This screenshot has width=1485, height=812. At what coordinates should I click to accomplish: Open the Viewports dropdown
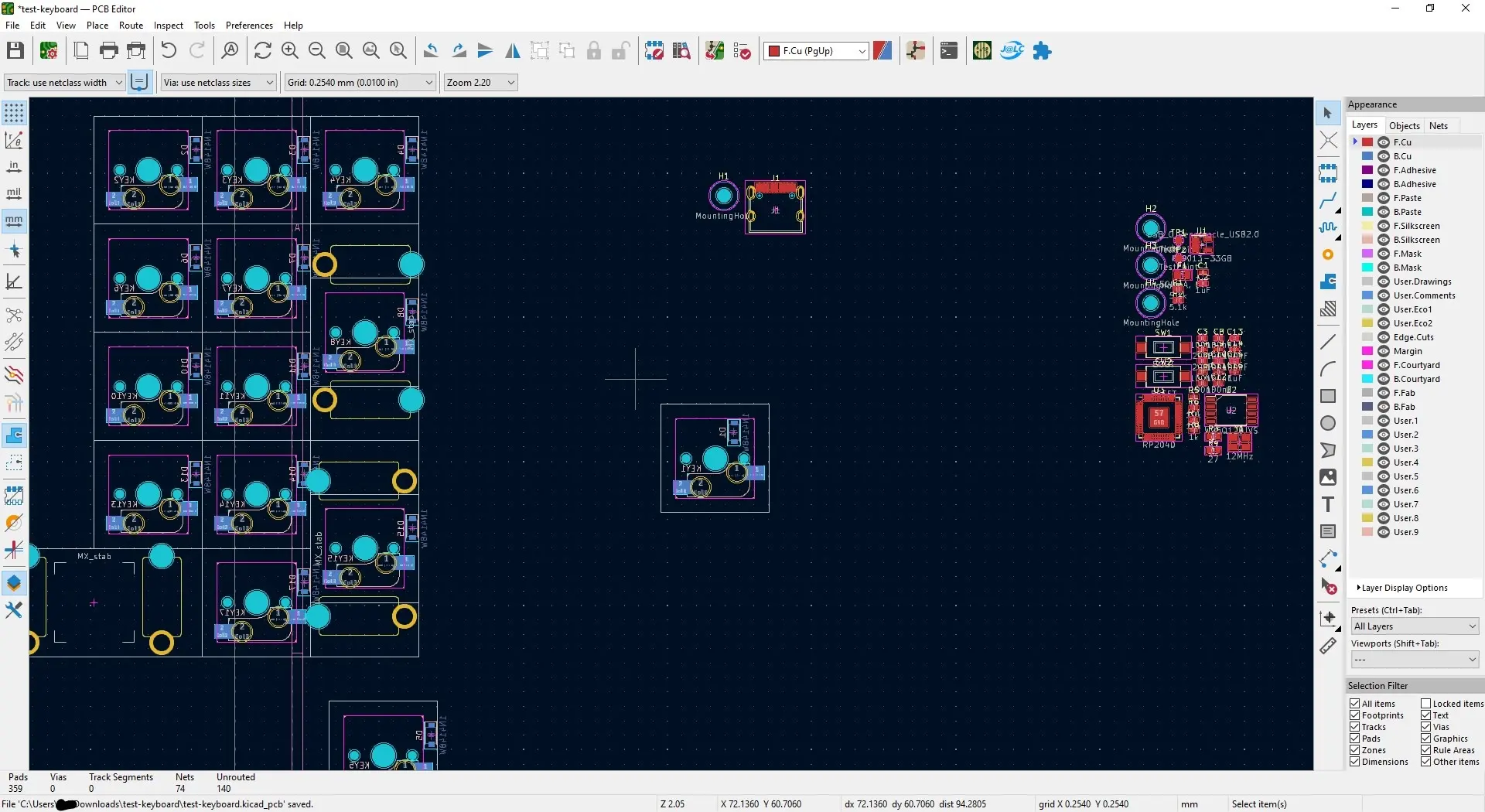point(1415,660)
